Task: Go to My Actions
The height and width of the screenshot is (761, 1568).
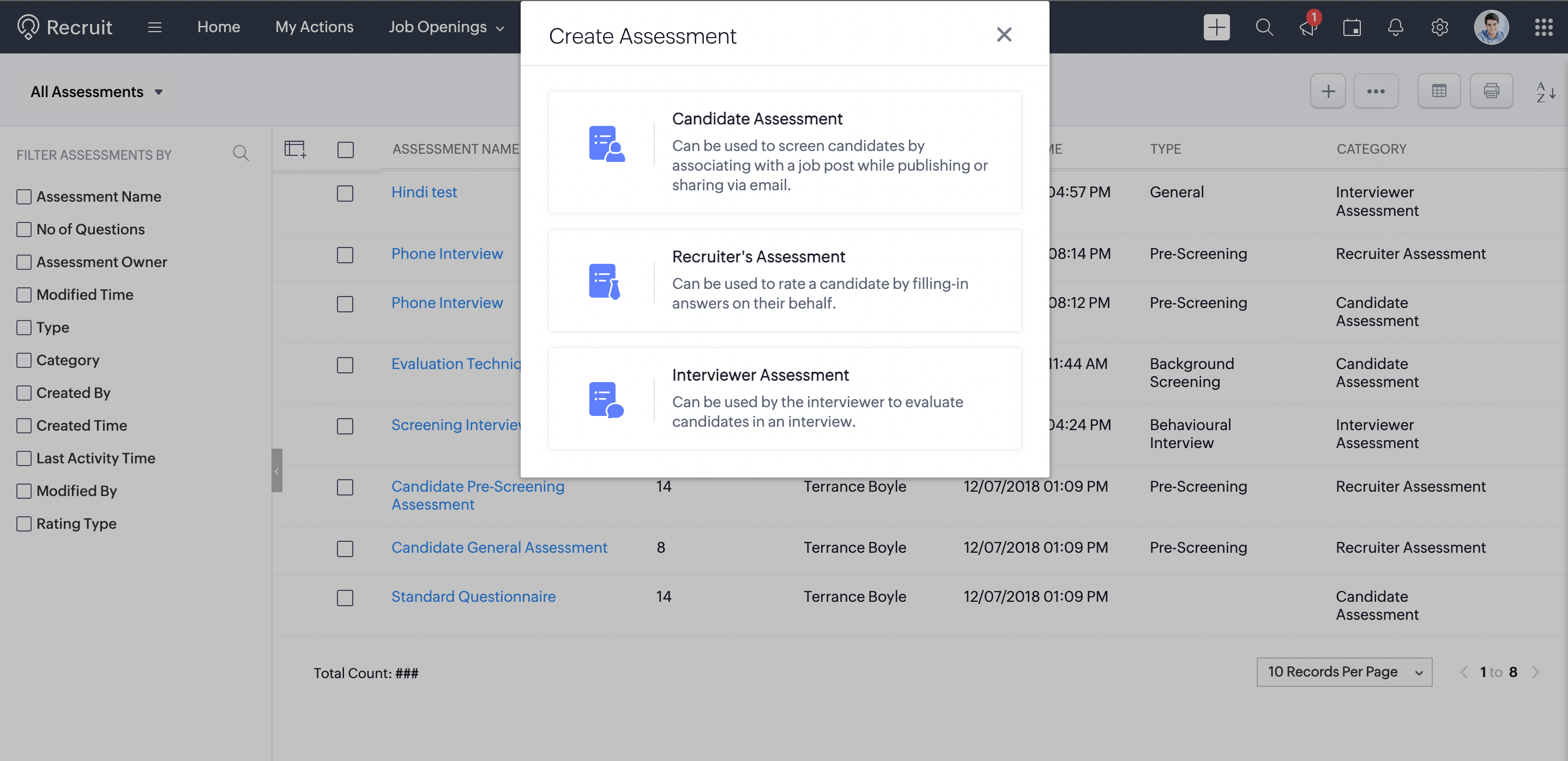Action: 314,27
